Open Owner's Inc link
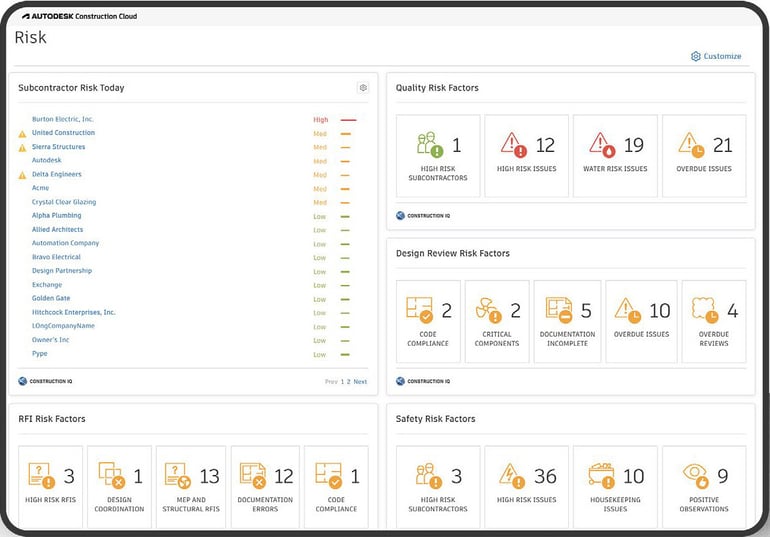This screenshot has width=770, height=537. [x=51, y=340]
